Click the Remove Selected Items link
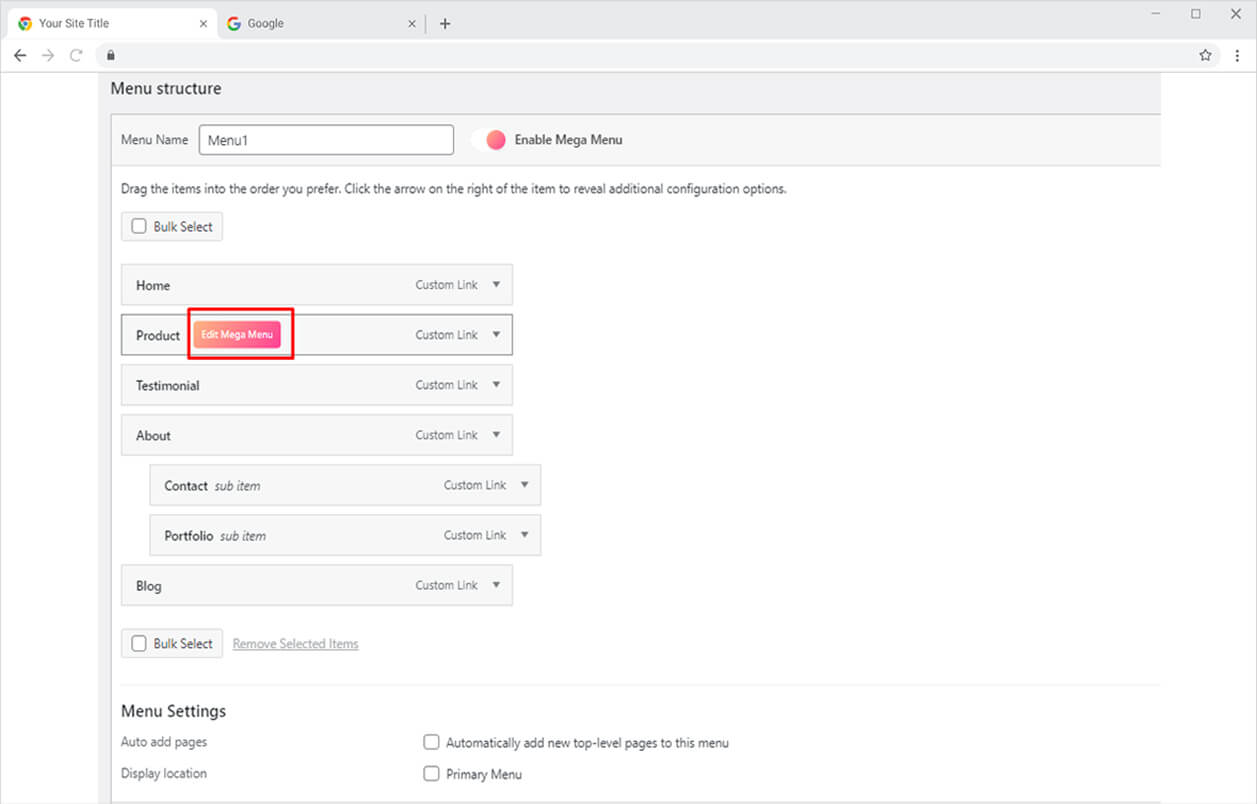 click(295, 644)
